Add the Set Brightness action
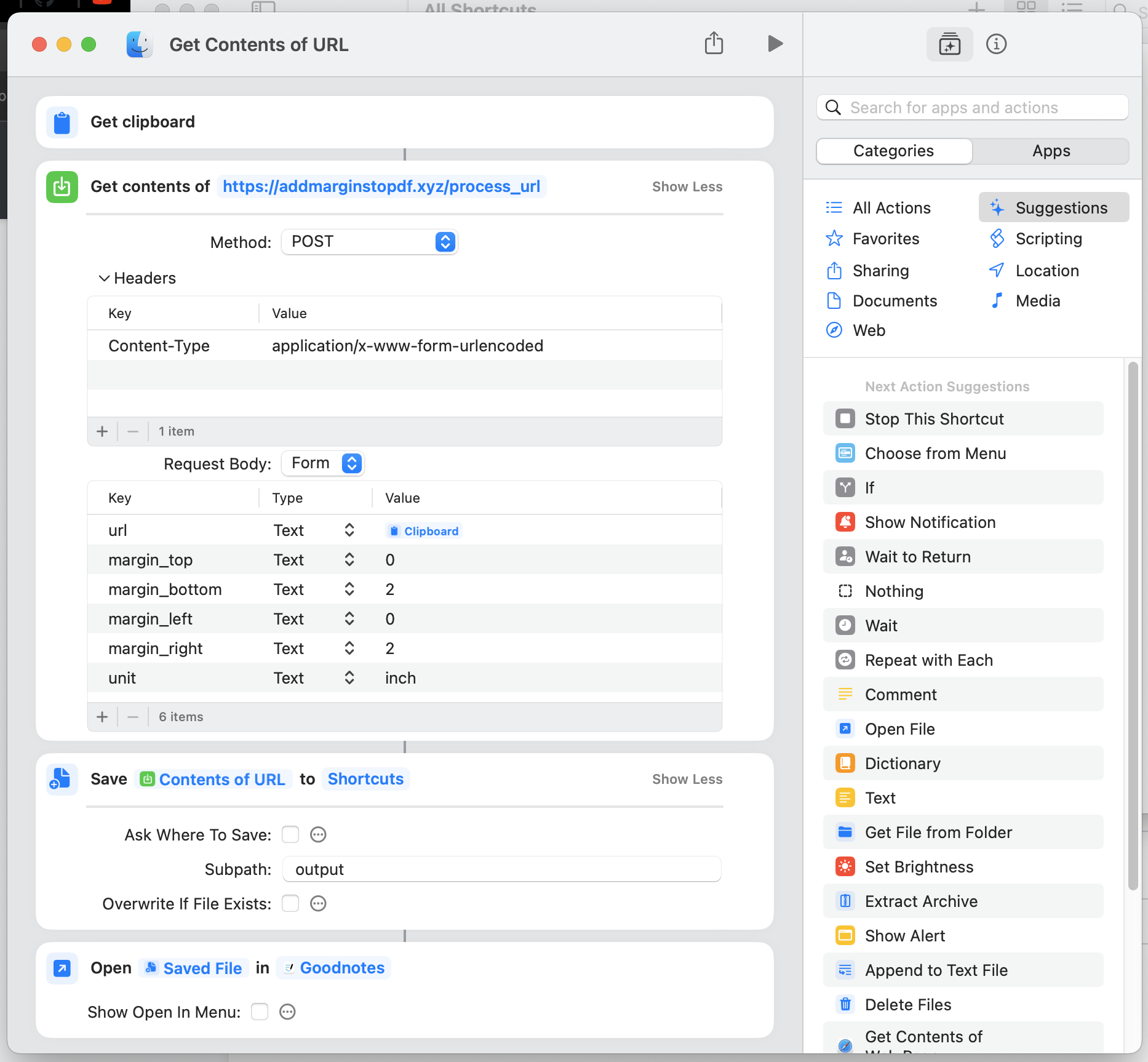This screenshot has width=1148, height=1062. click(x=963, y=867)
